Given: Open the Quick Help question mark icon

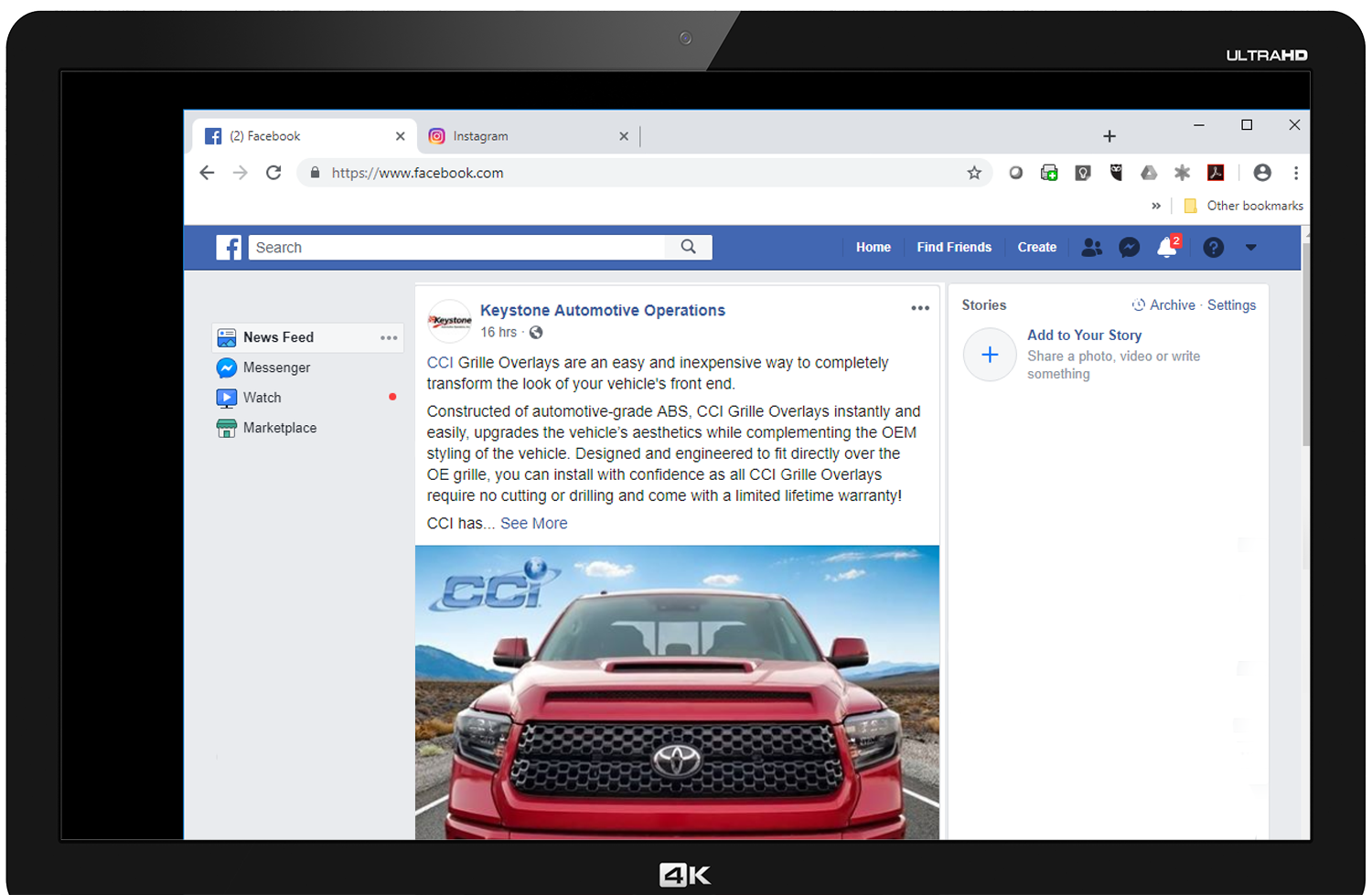Looking at the screenshot, I should (x=1214, y=247).
